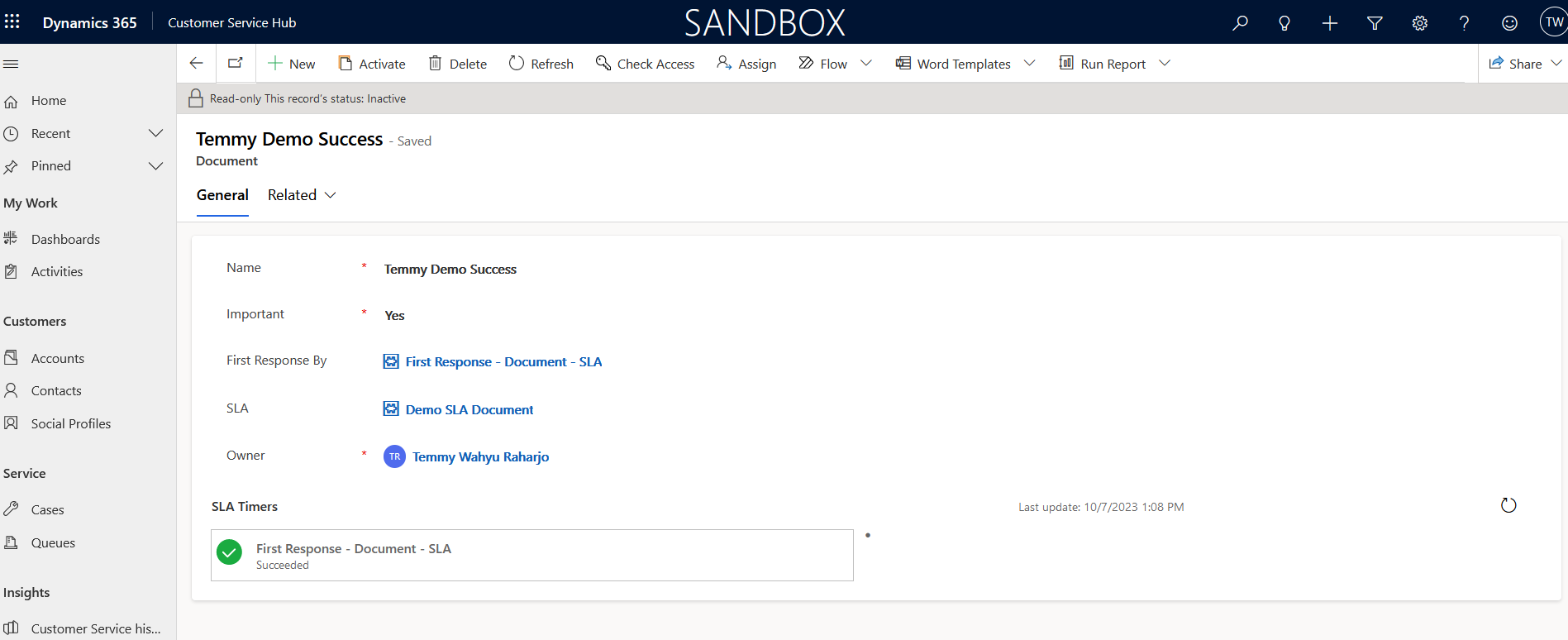Click Refresh in the command bar
The image size is (1568, 640).
pyautogui.click(x=541, y=64)
